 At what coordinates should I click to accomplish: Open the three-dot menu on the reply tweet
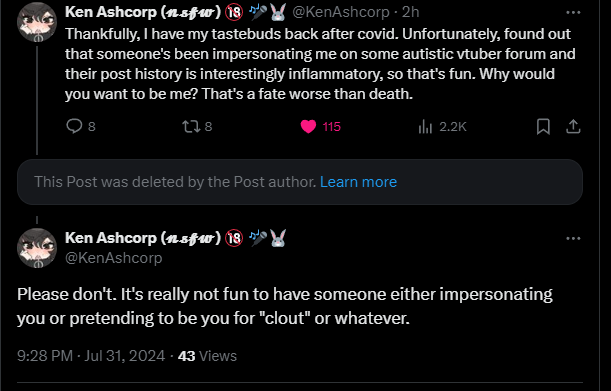(x=573, y=238)
